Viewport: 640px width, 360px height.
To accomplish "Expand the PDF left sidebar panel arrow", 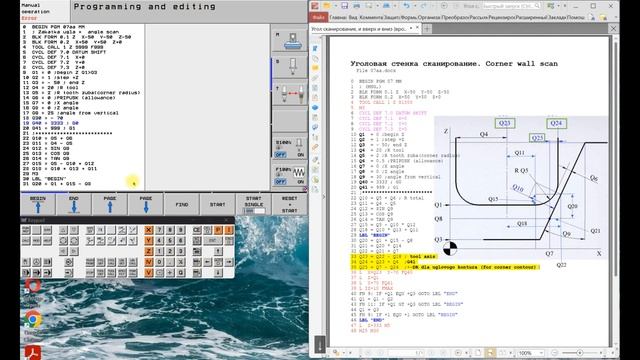I will [324, 197].
